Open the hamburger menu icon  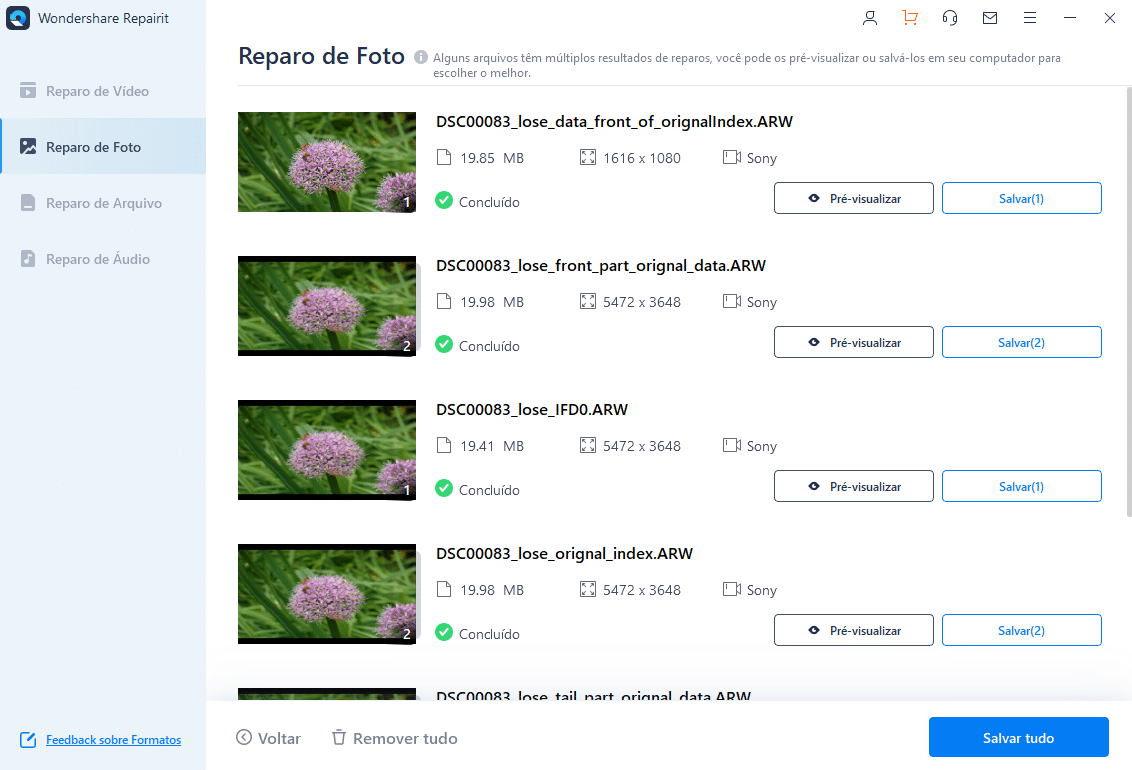[1030, 18]
